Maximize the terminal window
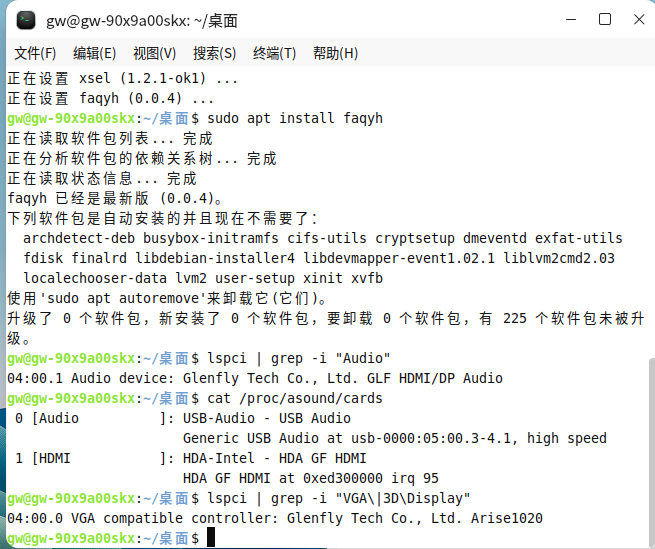This screenshot has width=655, height=549. (605, 20)
